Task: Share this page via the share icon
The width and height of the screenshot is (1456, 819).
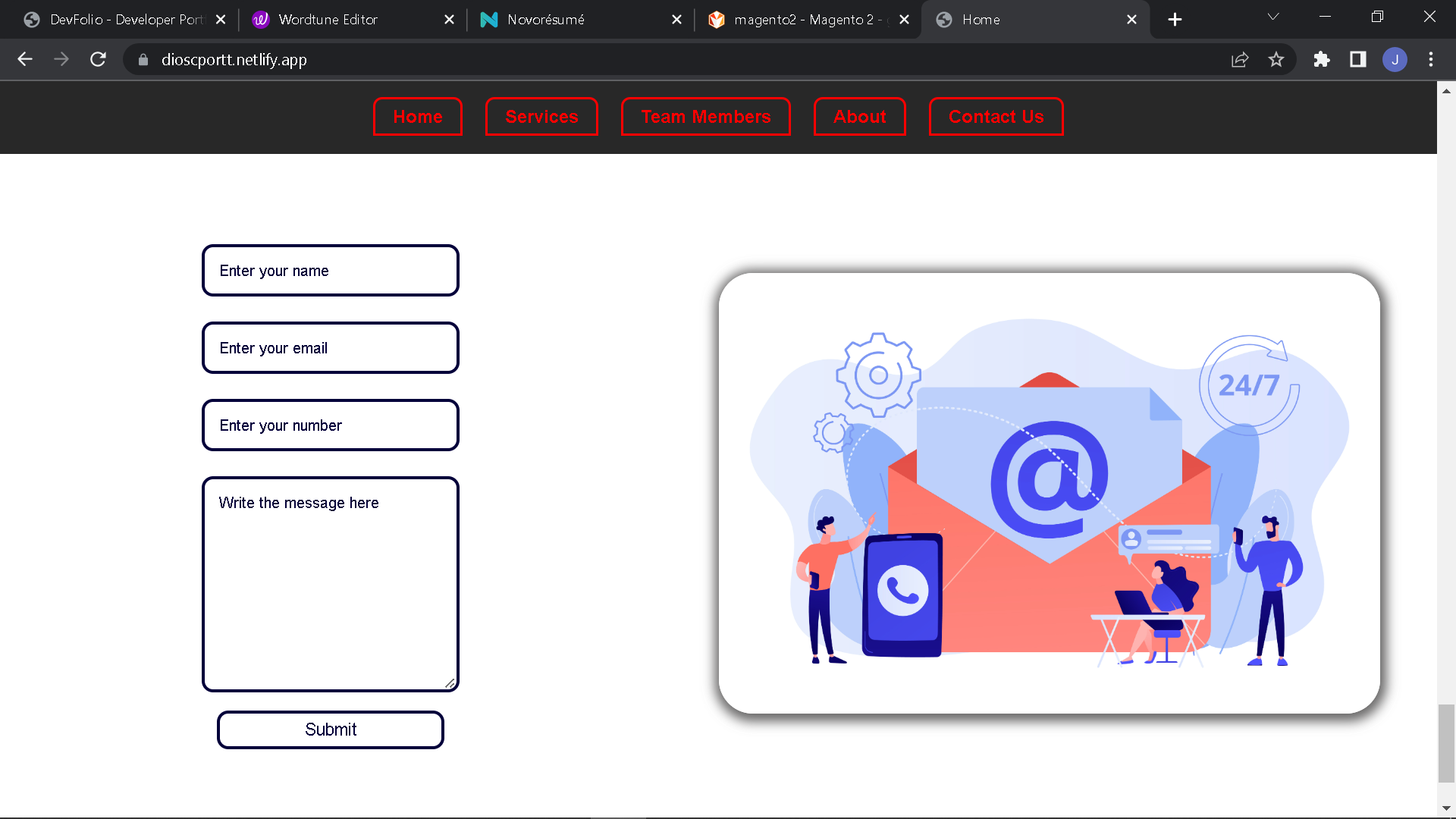Action: [x=1240, y=59]
